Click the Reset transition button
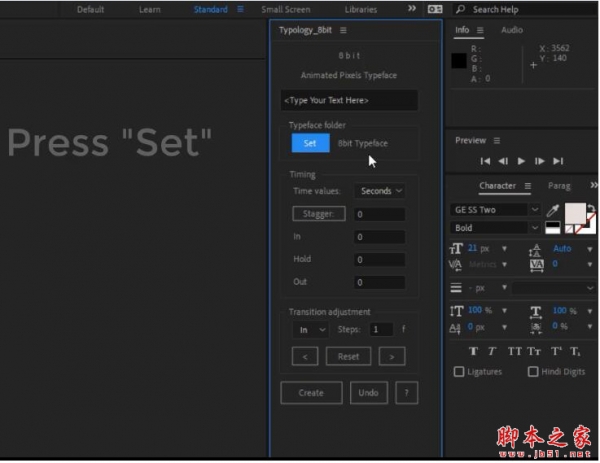 pos(348,357)
